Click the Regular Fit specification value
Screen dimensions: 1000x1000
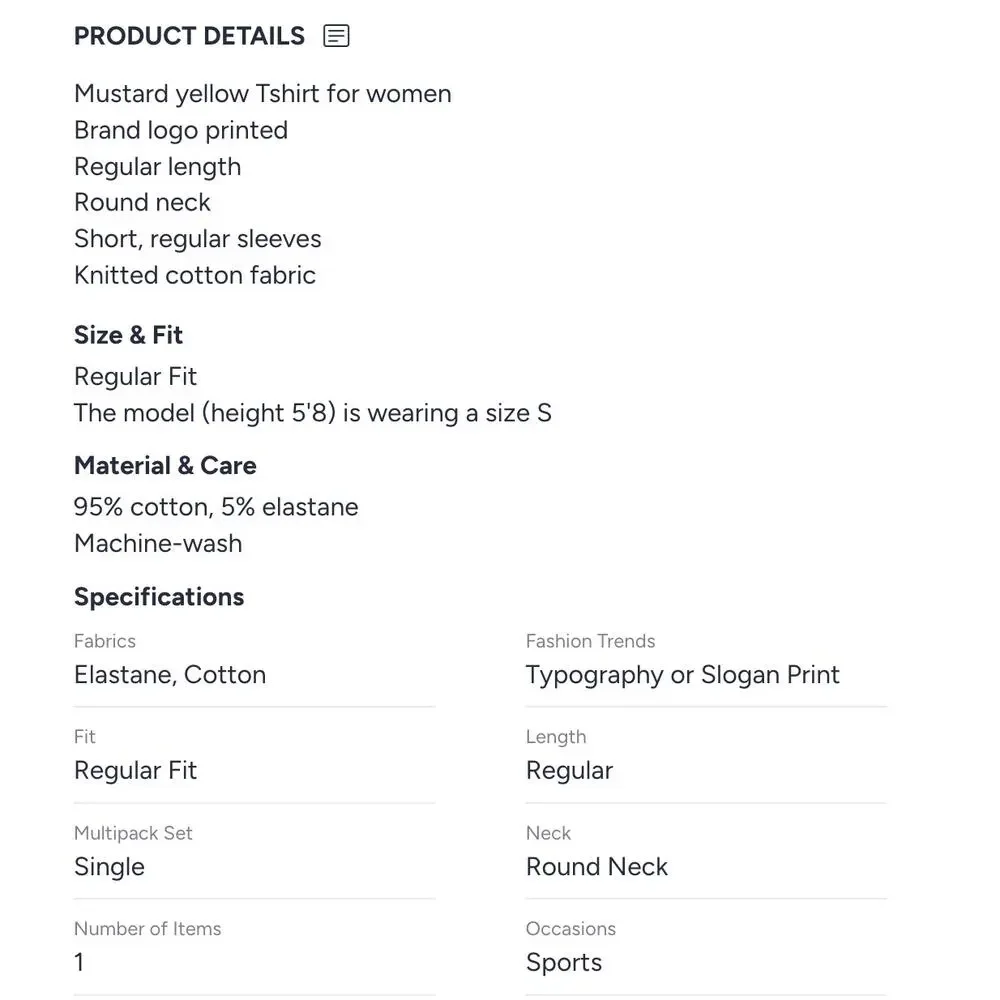click(135, 770)
